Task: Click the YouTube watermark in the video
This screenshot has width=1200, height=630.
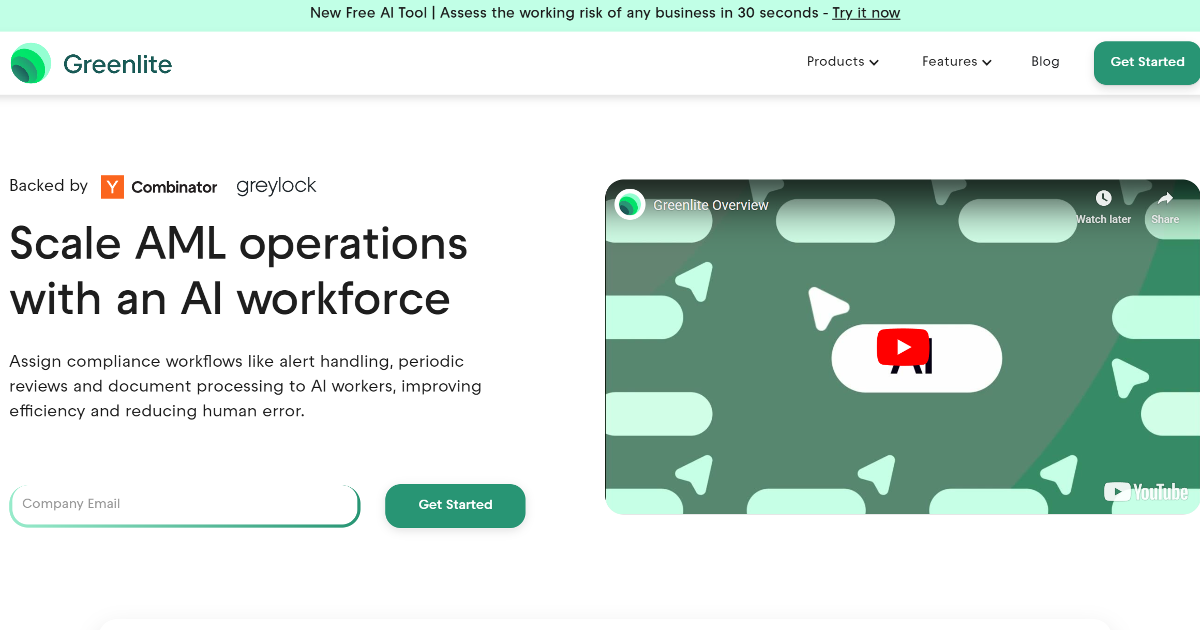Action: 1146,492
